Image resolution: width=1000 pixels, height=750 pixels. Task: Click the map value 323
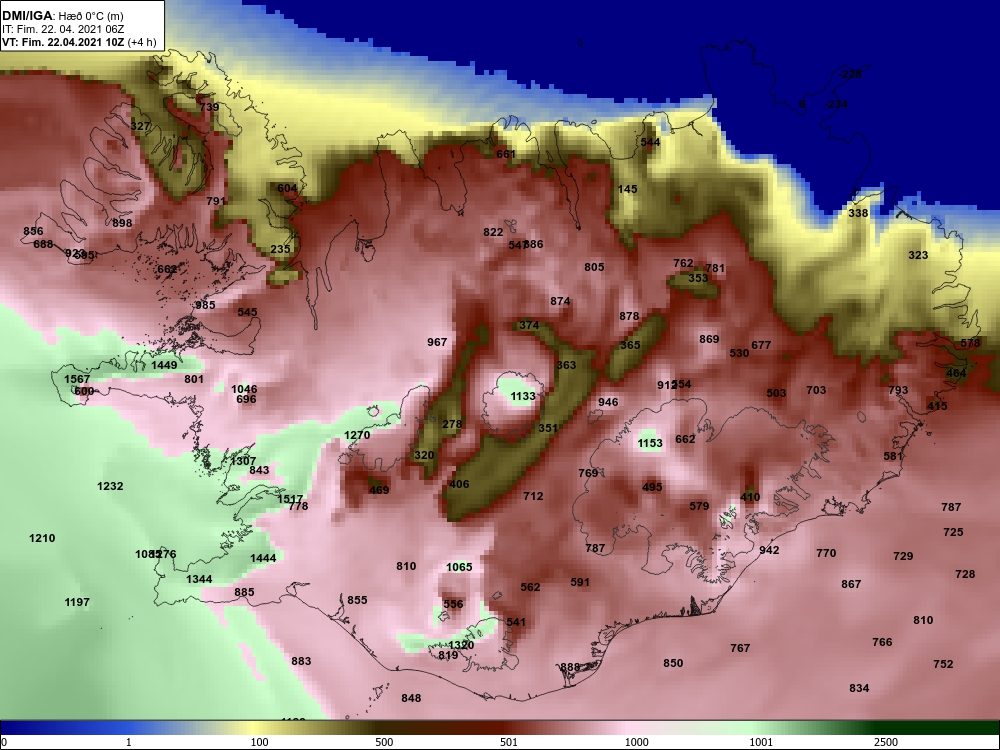pyautogui.click(x=918, y=255)
